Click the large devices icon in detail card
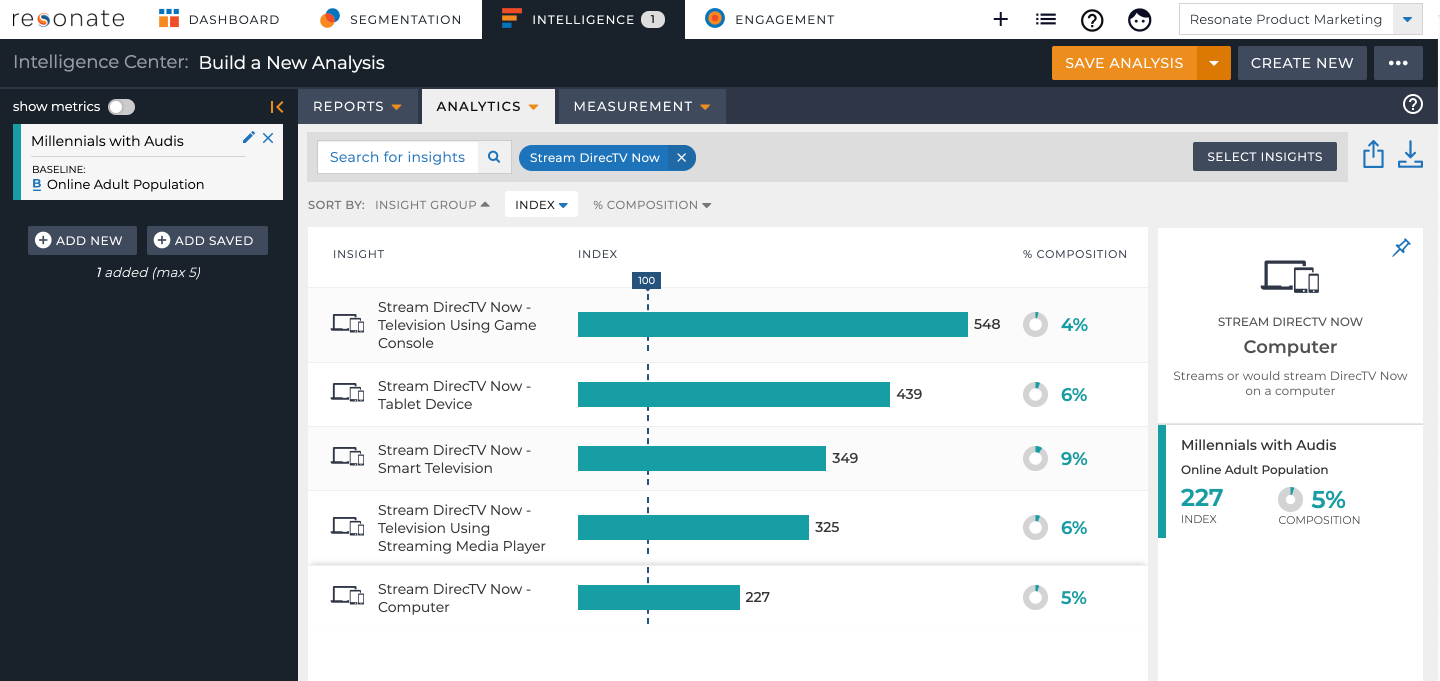1440x681 pixels. coord(1290,275)
